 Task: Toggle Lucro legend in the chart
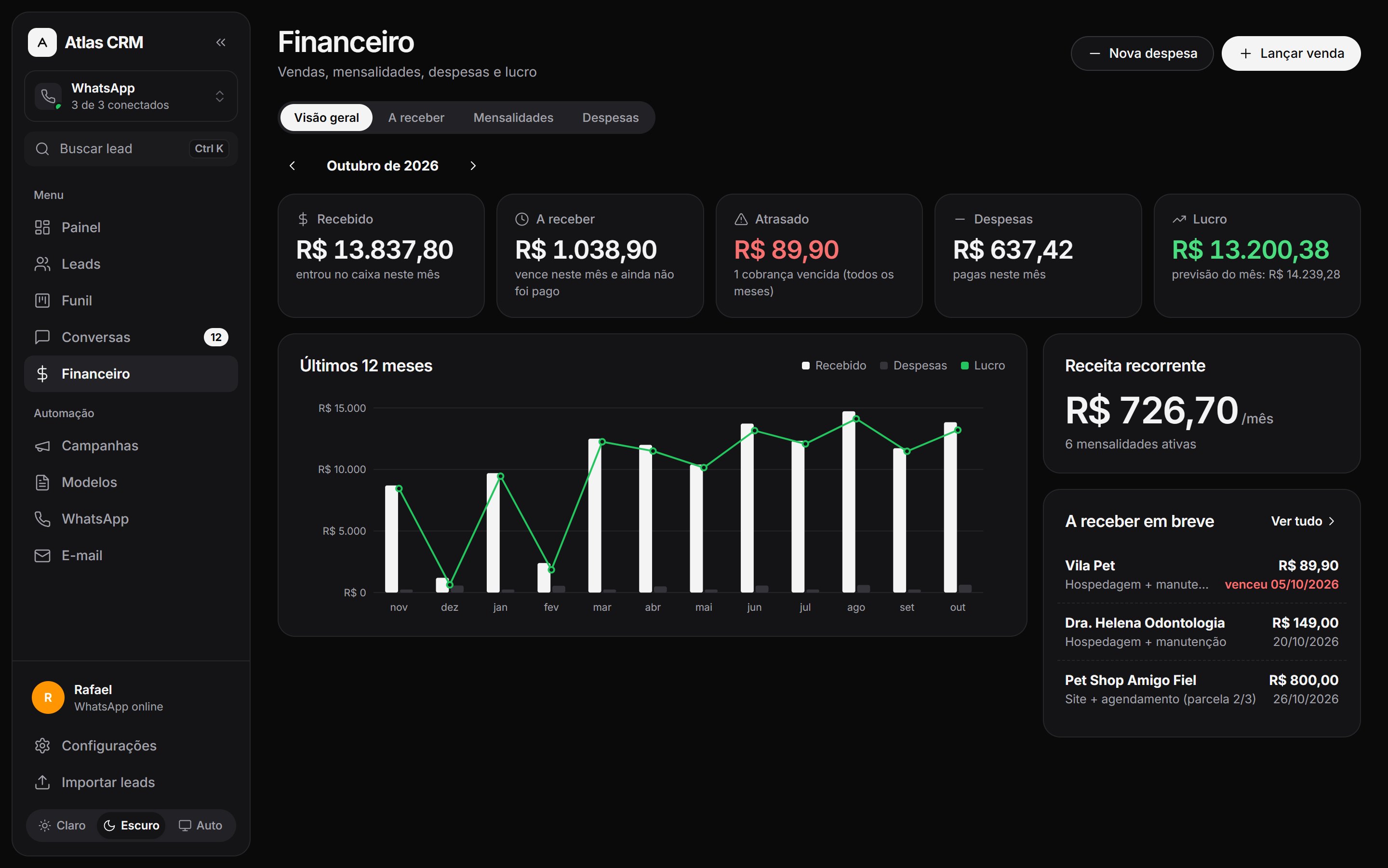[x=983, y=366]
